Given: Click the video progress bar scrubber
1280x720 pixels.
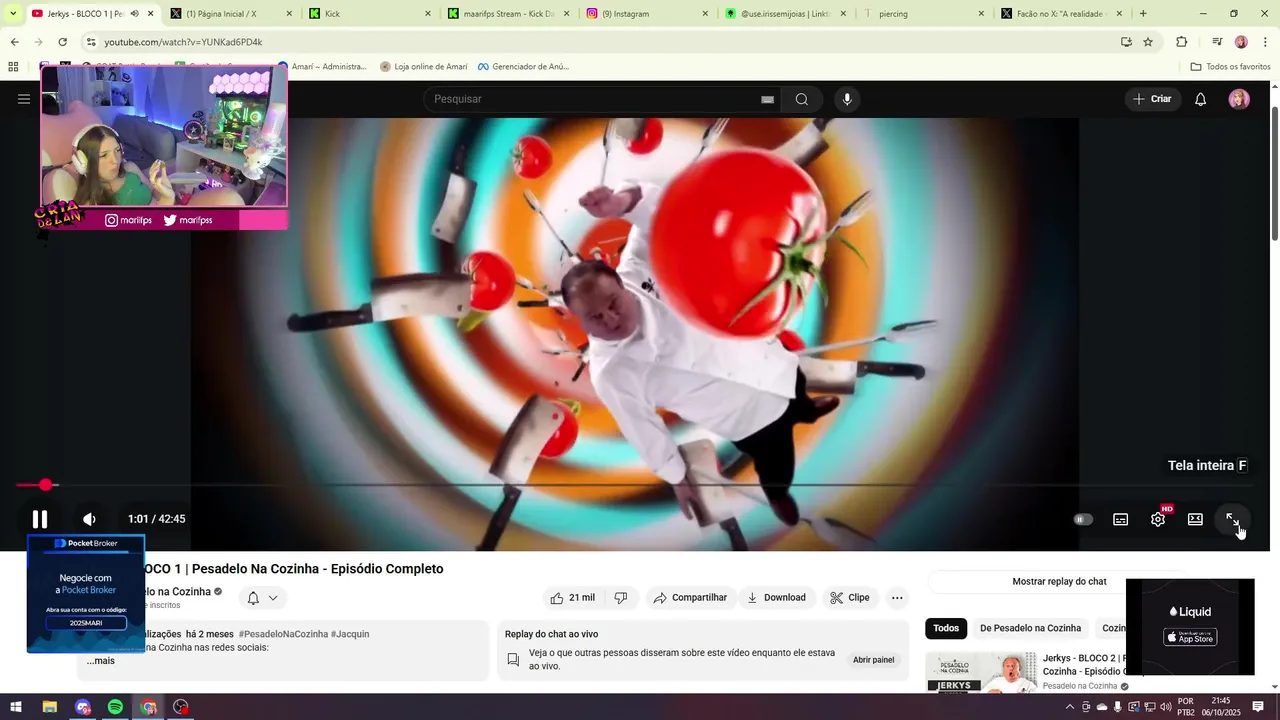Looking at the screenshot, I should pos(45,485).
